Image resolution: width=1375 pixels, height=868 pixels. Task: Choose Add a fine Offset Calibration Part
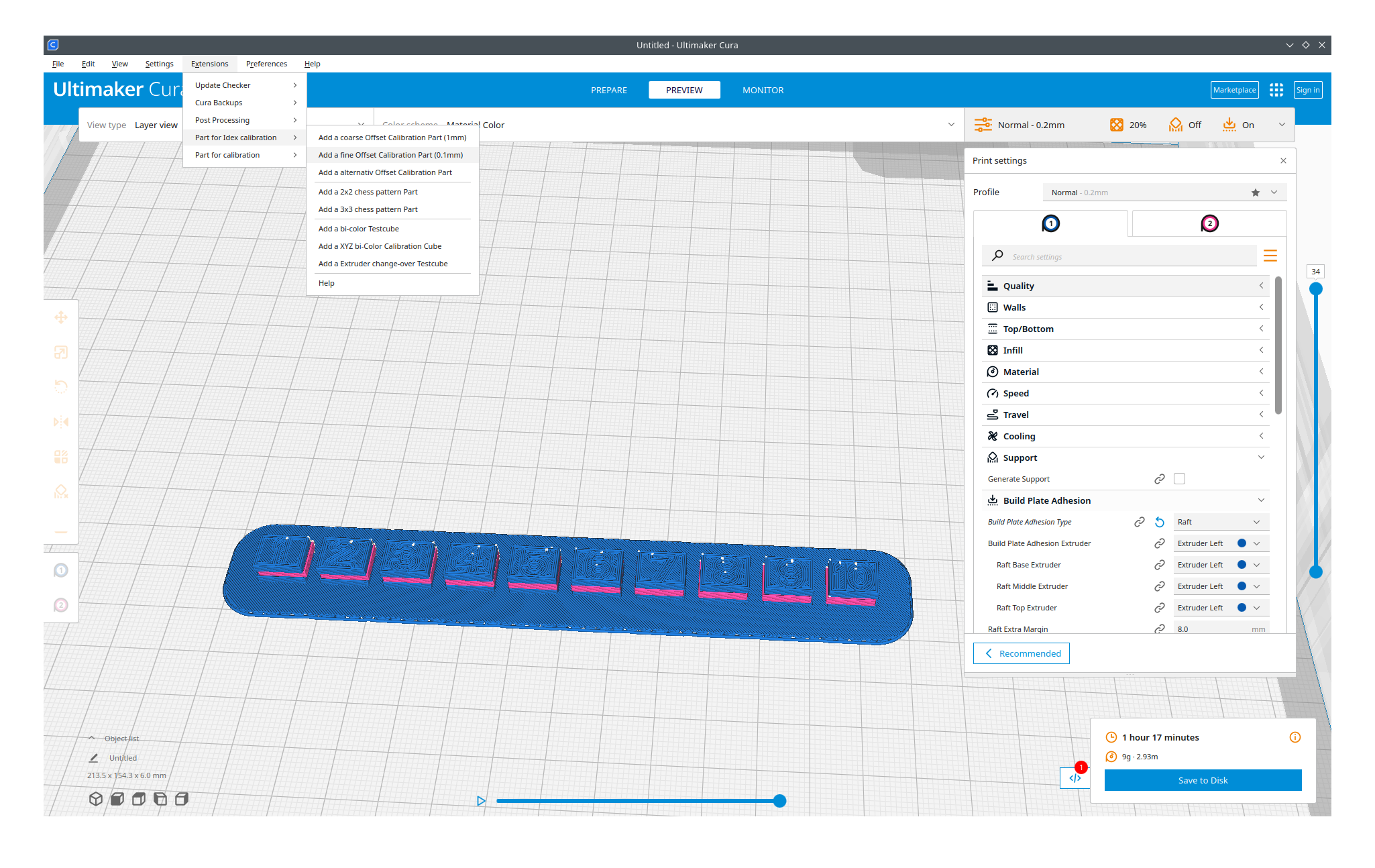pos(392,155)
